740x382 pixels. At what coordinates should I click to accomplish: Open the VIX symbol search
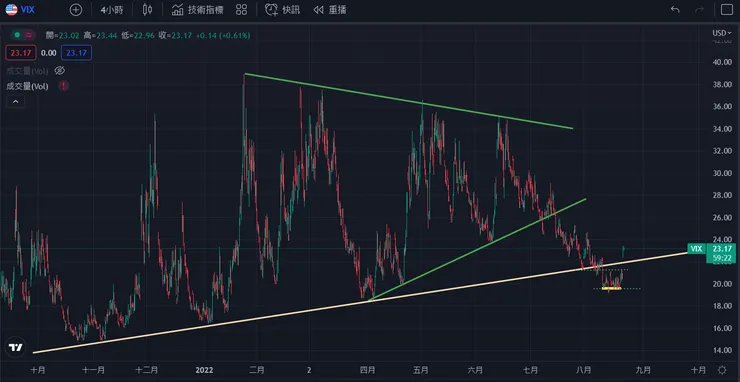pyautogui.click(x=28, y=9)
